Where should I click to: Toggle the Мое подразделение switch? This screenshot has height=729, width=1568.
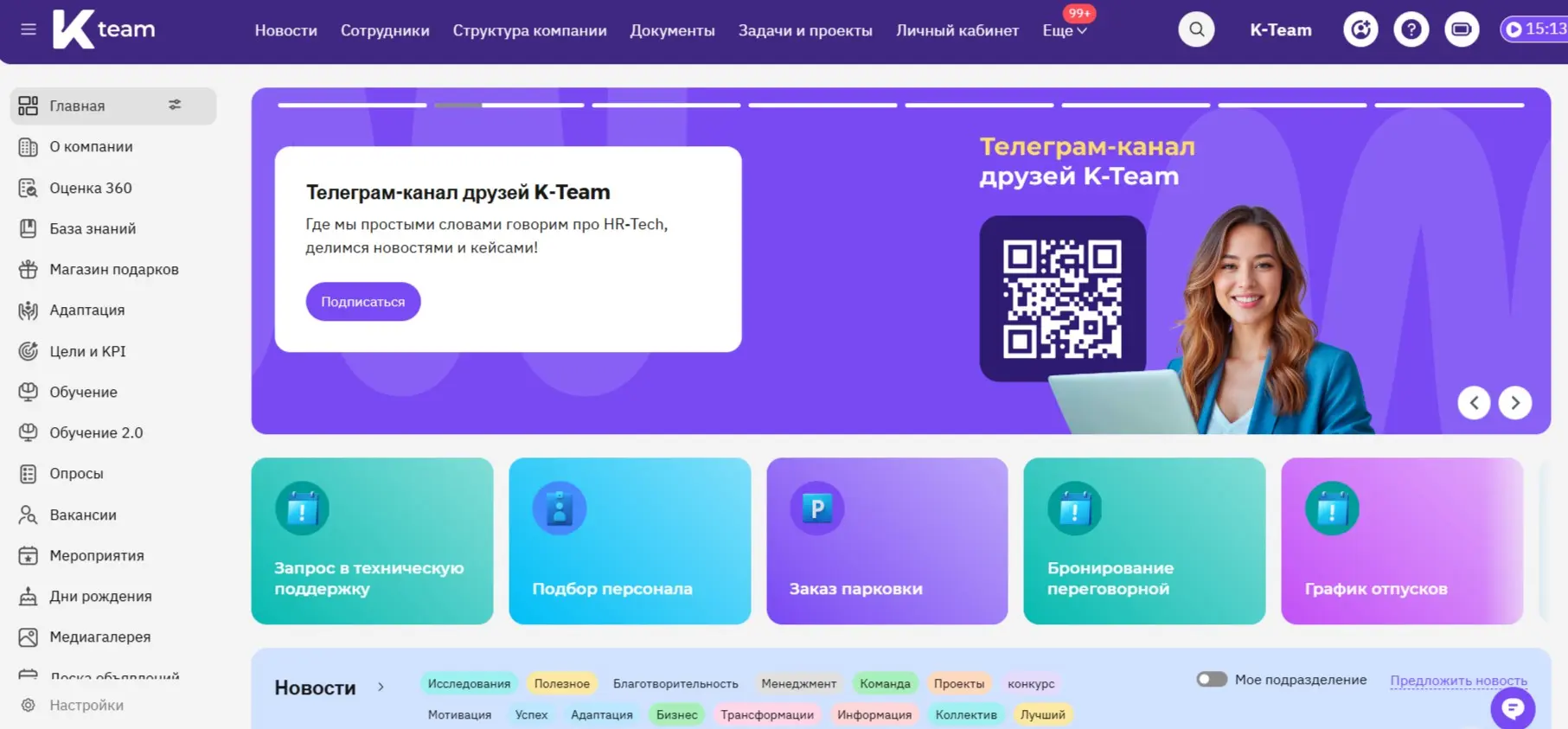(1212, 680)
